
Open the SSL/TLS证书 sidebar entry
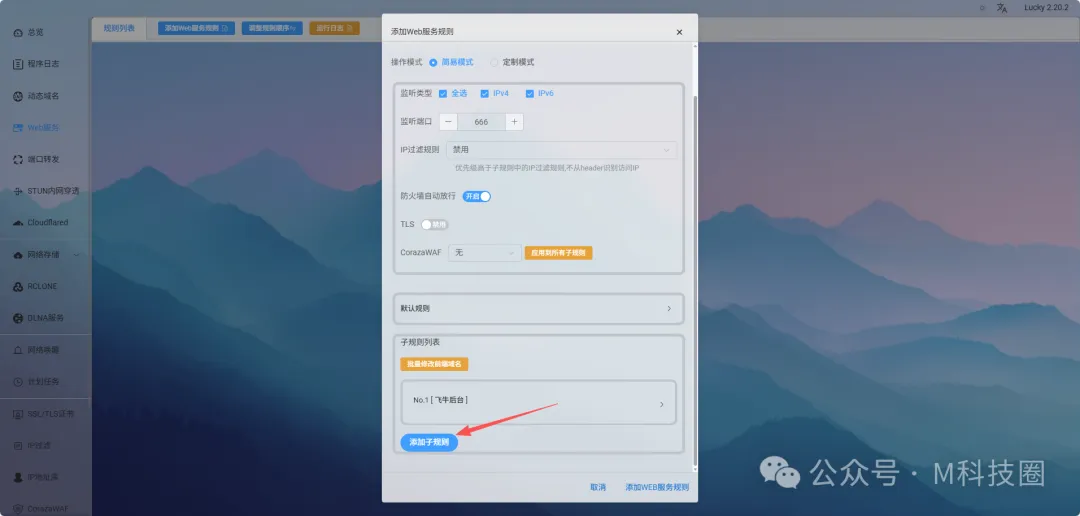(44, 414)
